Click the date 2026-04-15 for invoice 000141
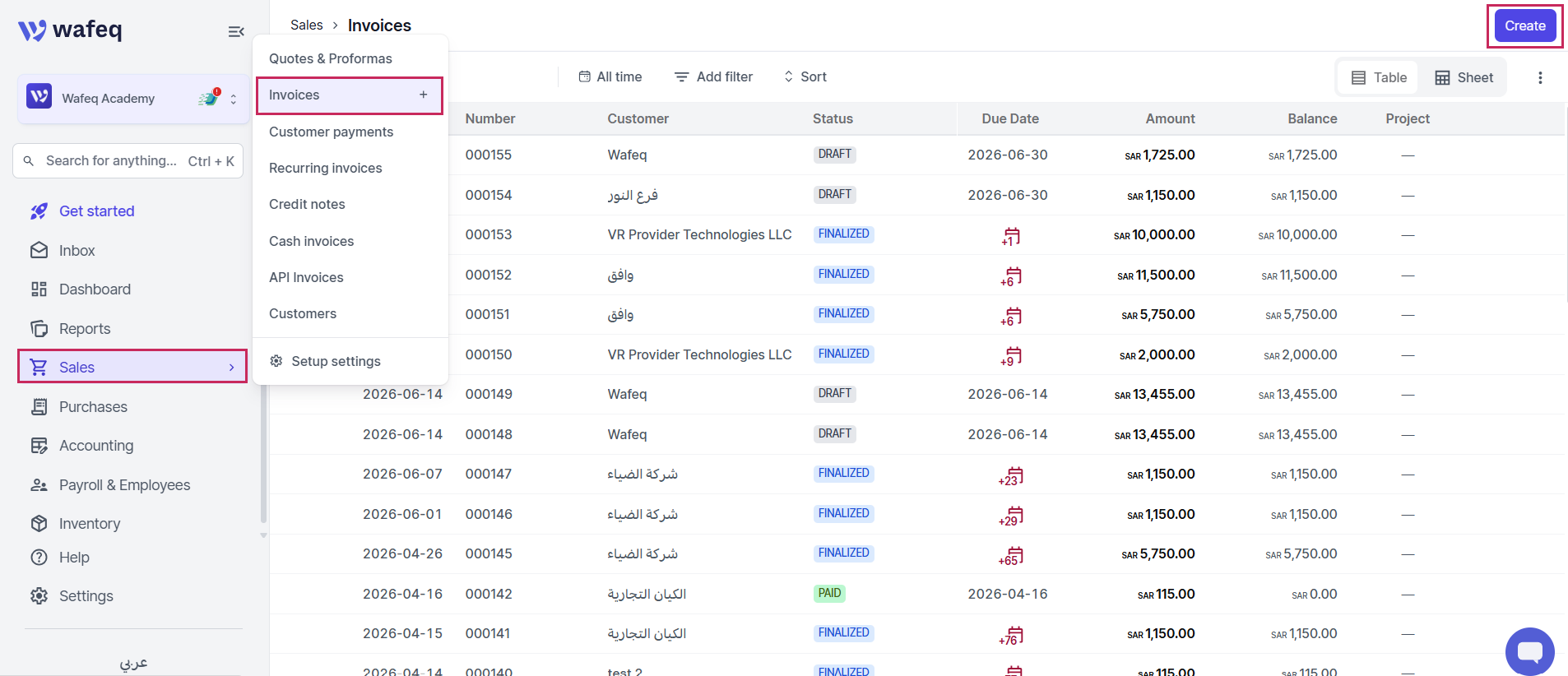This screenshot has height=676, width=1568. (402, 633)
